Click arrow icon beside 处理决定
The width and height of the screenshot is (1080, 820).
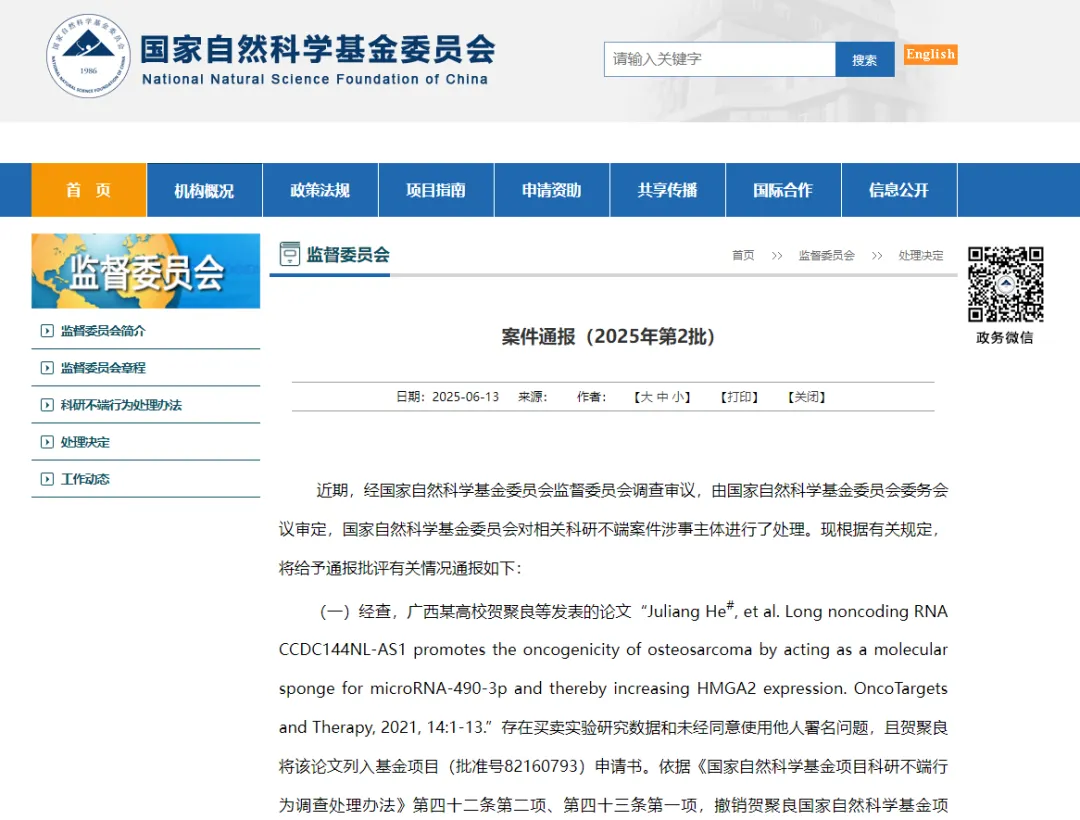pyautogui.click(x=47, y=442)
